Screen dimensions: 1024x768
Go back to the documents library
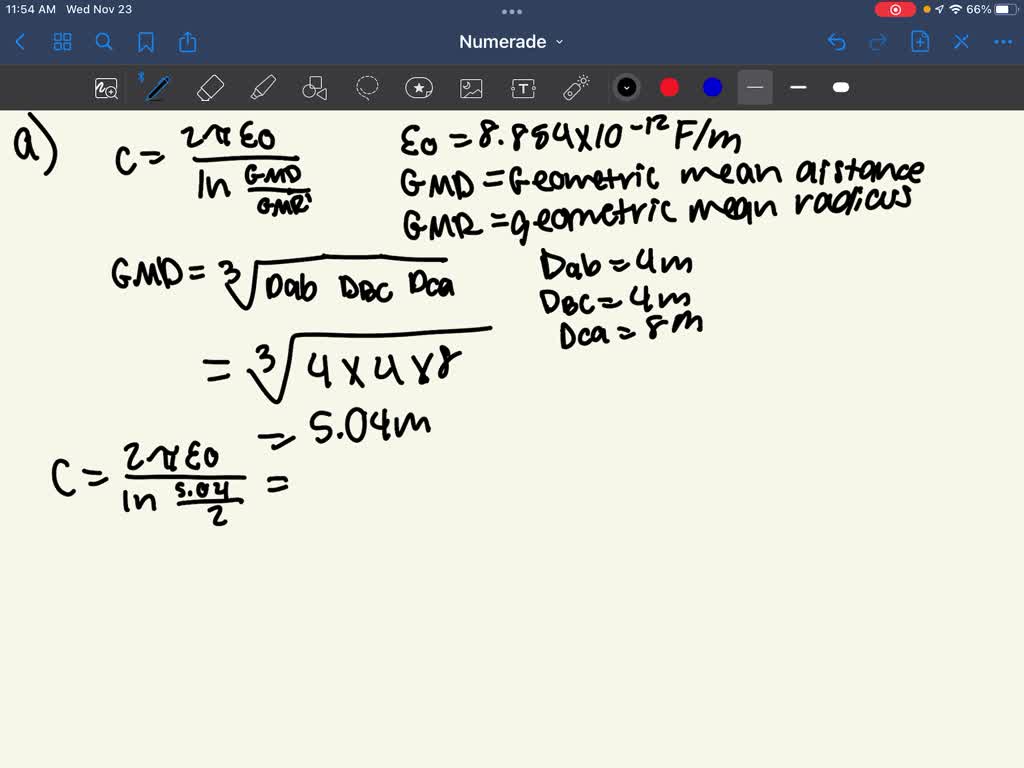21,42
